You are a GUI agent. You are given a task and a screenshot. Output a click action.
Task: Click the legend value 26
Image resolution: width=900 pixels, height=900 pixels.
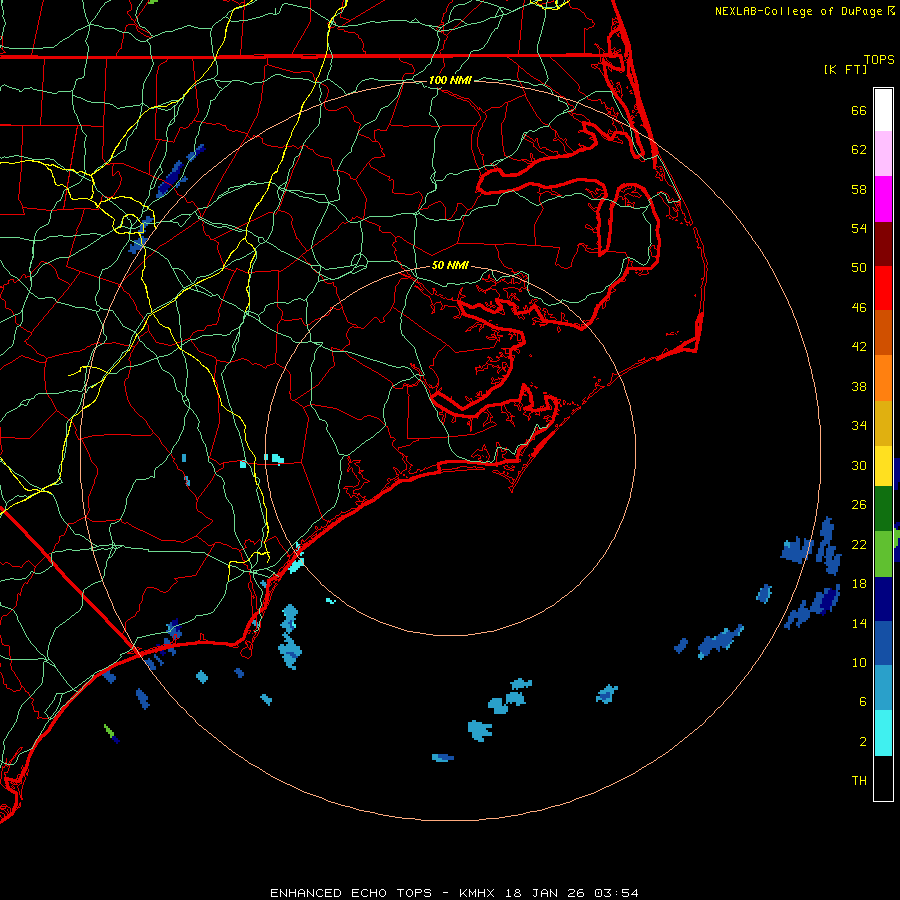coord(859,505)
